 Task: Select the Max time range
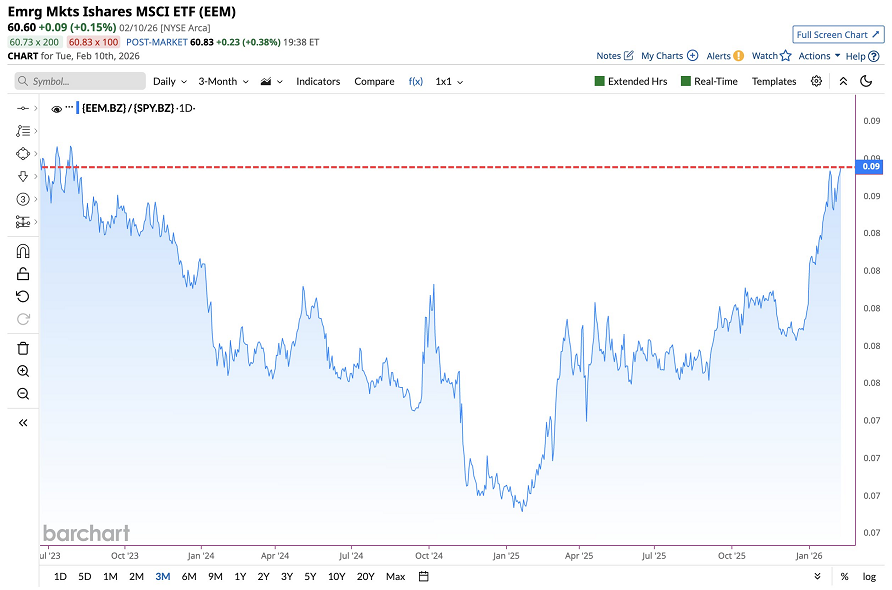tap(395, 576)
